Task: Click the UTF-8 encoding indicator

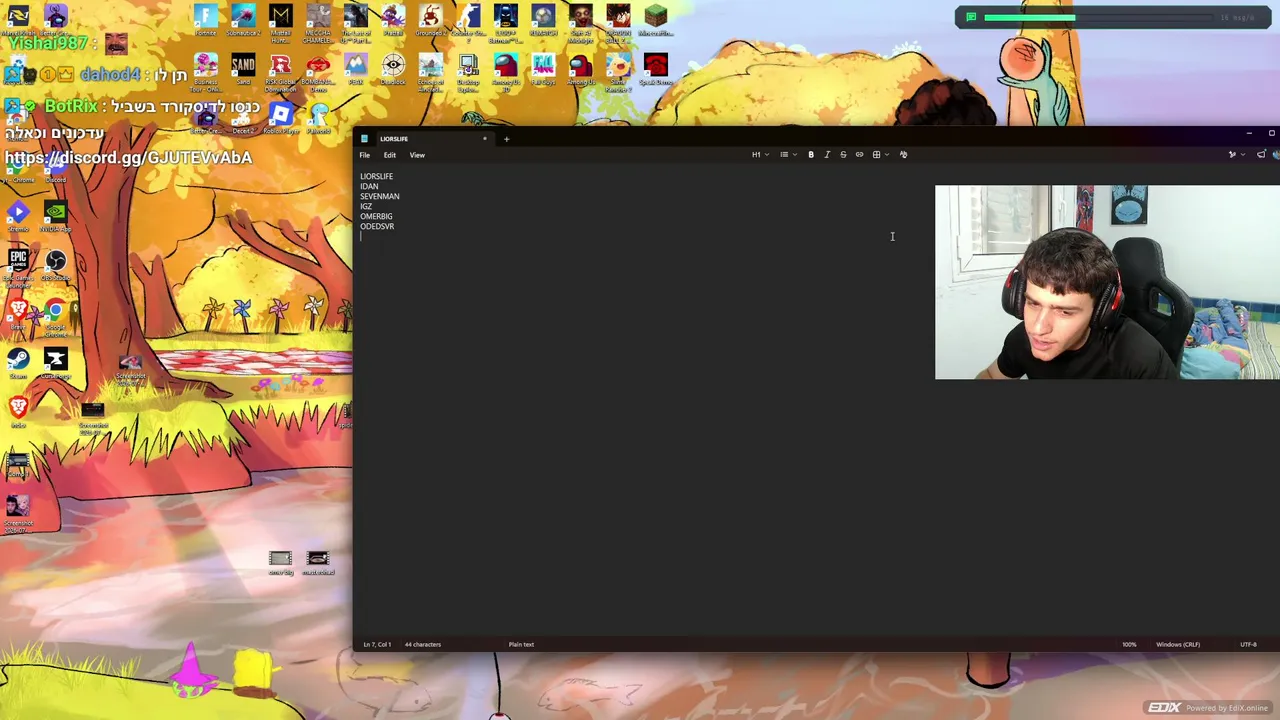Action: (x=1248, y=645)
